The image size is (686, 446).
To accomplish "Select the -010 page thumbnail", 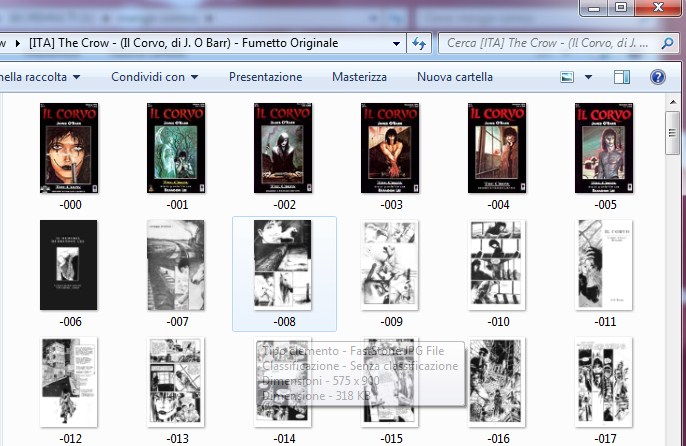I will coord(497,265).
